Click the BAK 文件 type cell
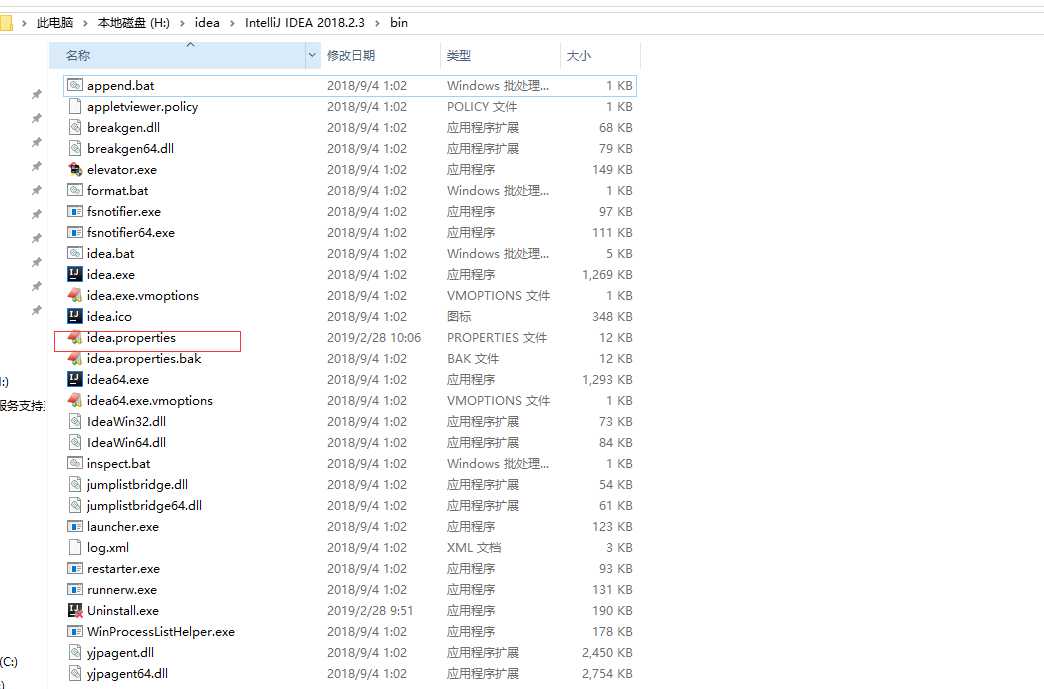The image size is (1044, 689). [473, 359]
